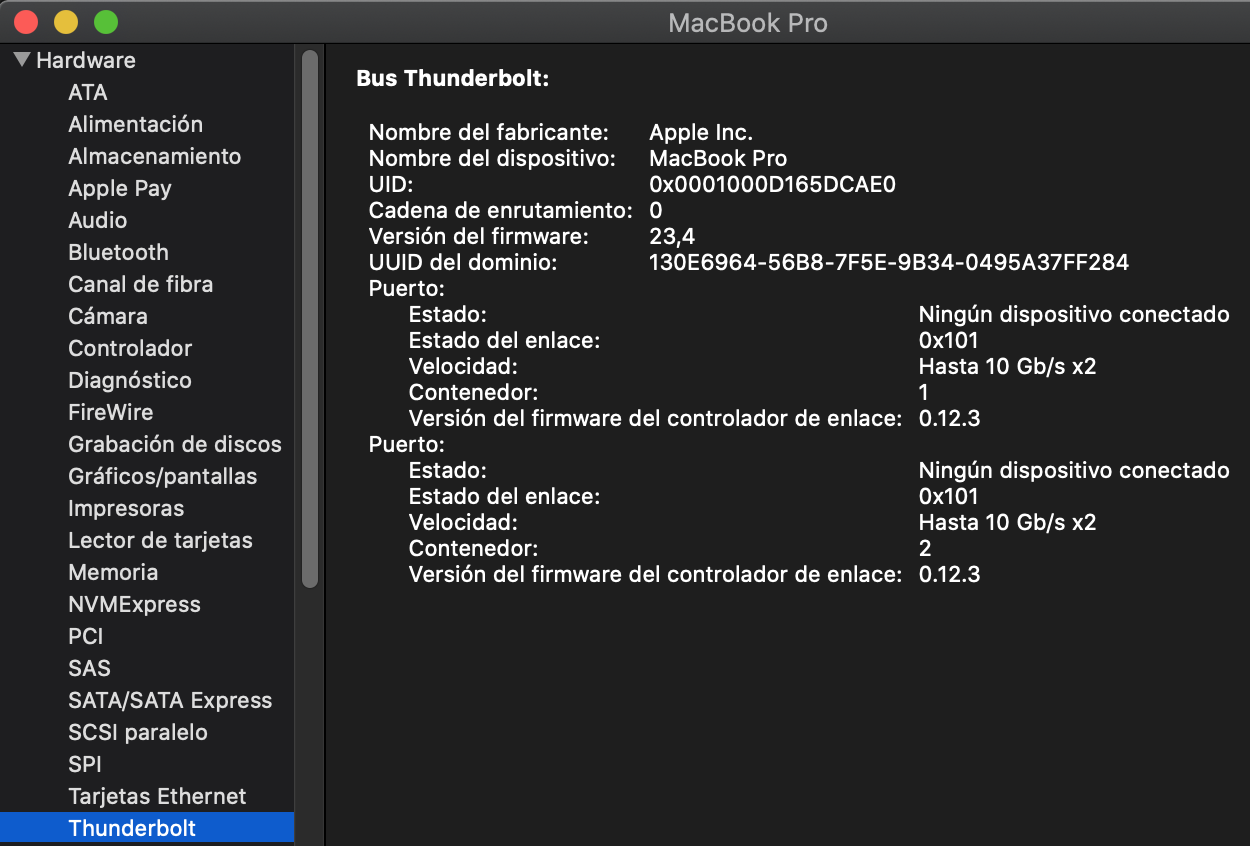The height and width of the screenshot is (846, 1250).
Task: Select Almacenamiento sidebar entry
Action: click(x=154, y=156)
